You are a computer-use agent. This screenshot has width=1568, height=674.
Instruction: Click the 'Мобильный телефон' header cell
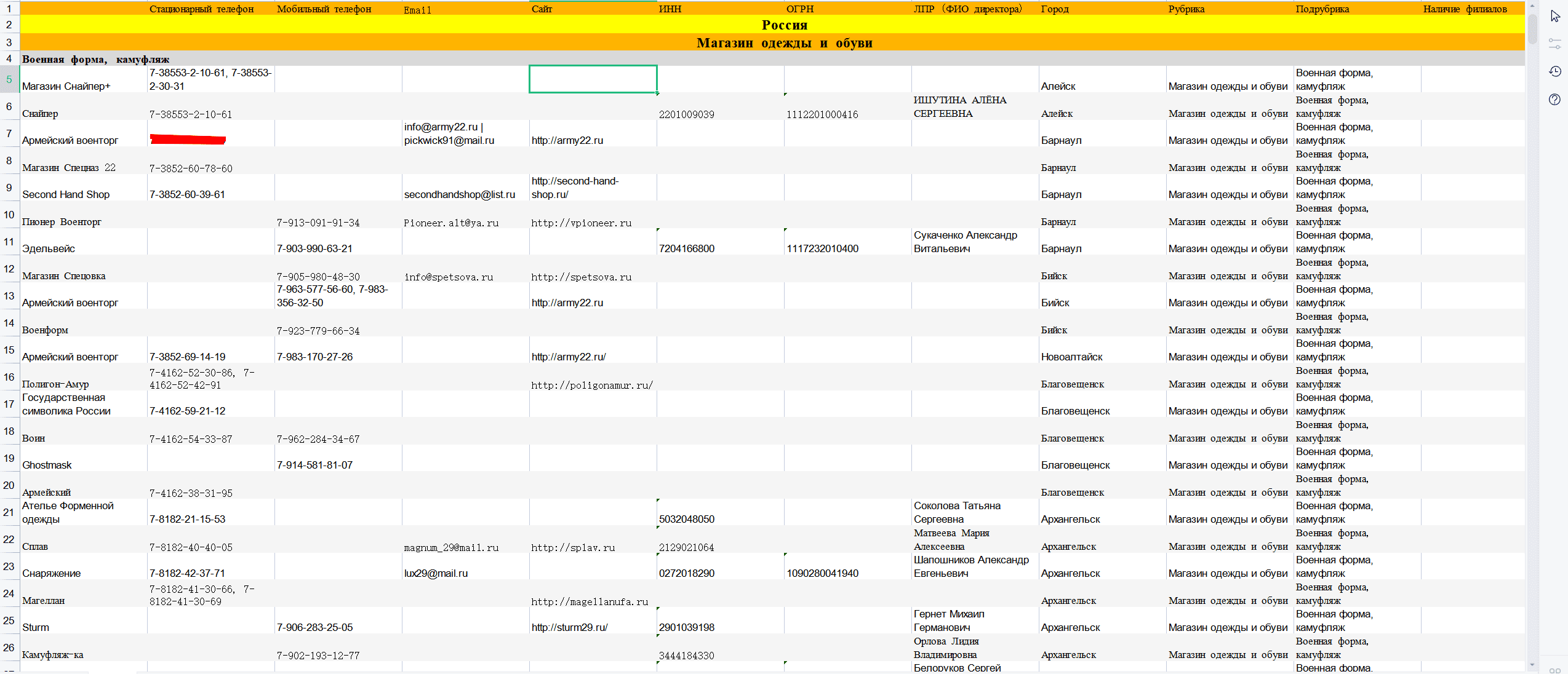click(338, 9)
